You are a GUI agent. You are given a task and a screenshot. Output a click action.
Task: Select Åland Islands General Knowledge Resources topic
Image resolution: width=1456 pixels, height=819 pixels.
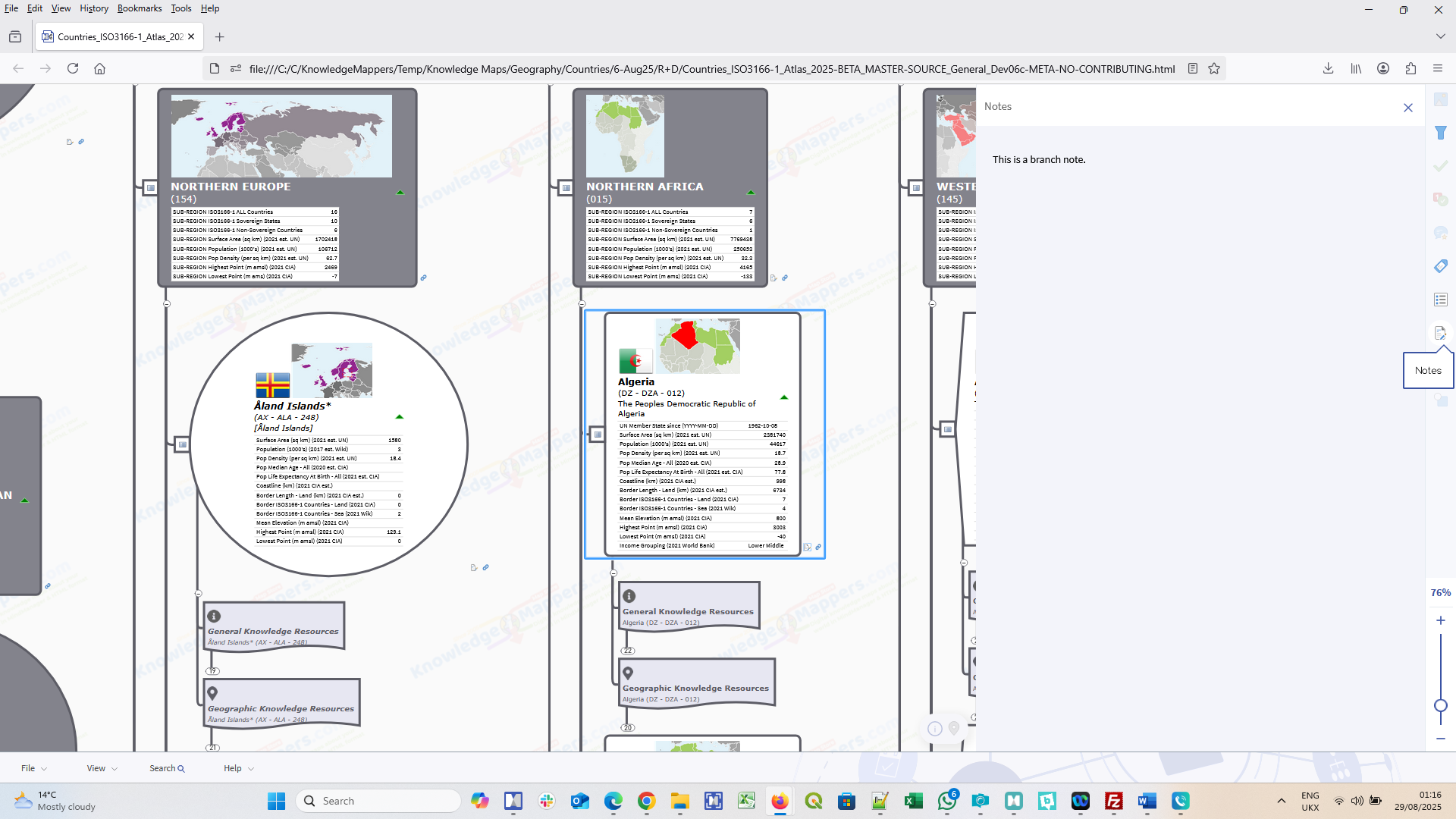point(274,626)
